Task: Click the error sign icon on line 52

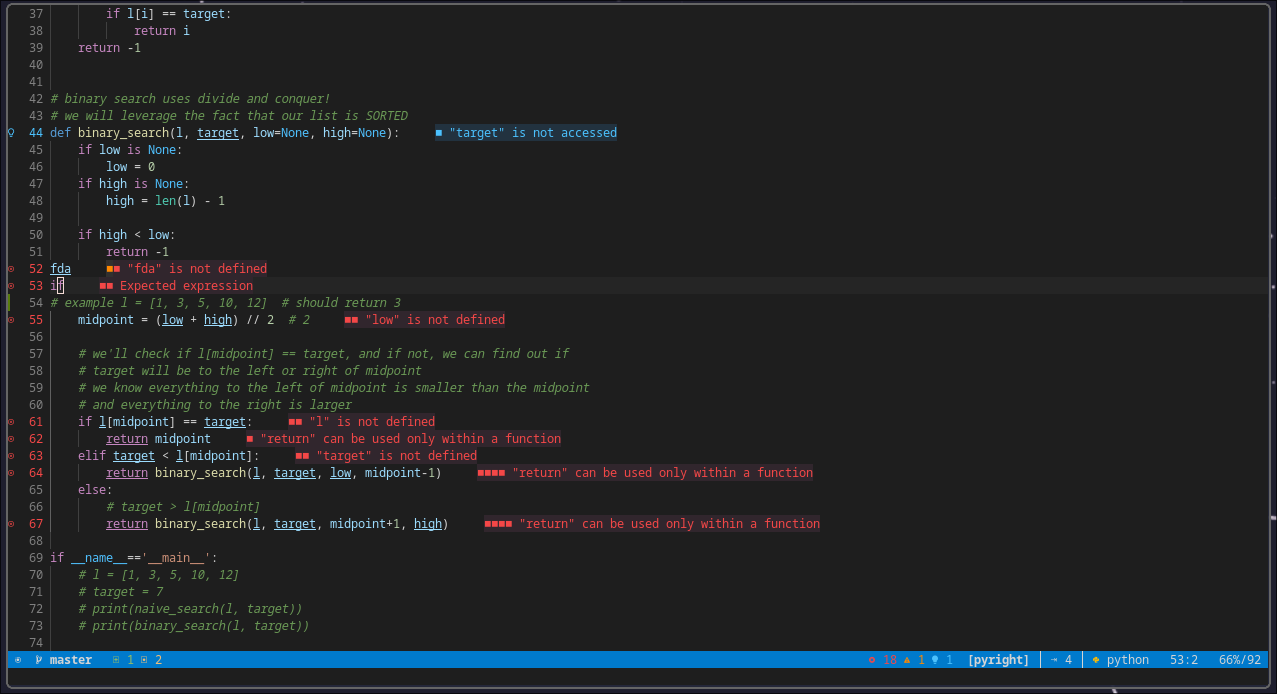Action: (x=11, y=269)
